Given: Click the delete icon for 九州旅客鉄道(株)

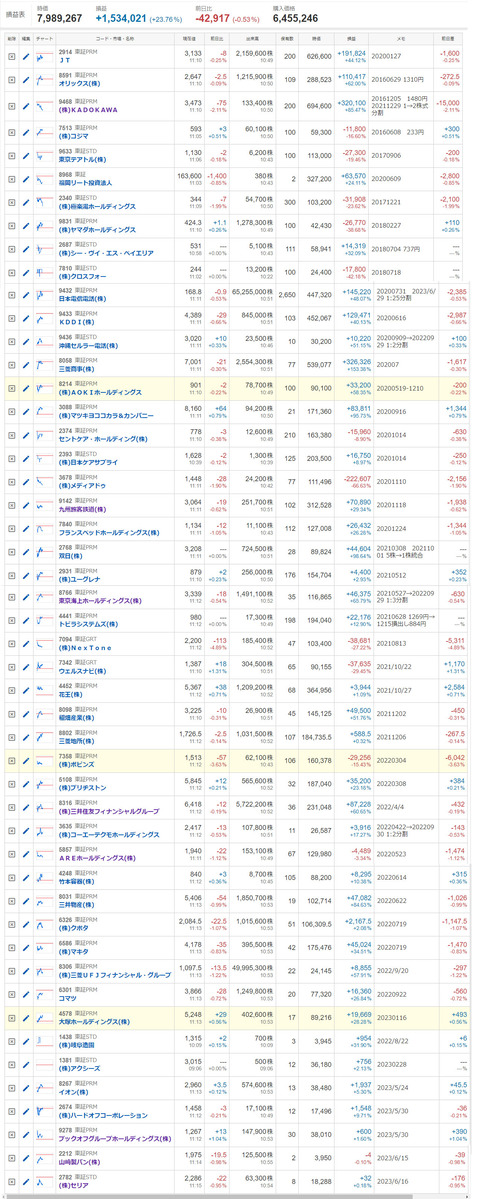Looking at the screenshot, I should coord(11,507).
